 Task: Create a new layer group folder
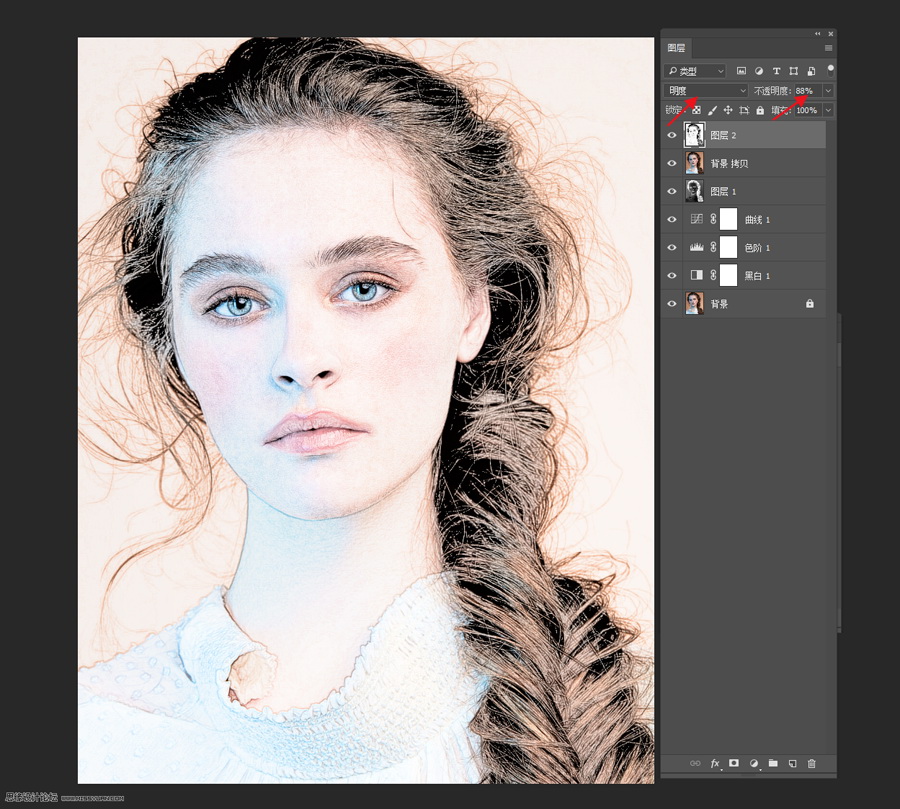coord(773,763)
